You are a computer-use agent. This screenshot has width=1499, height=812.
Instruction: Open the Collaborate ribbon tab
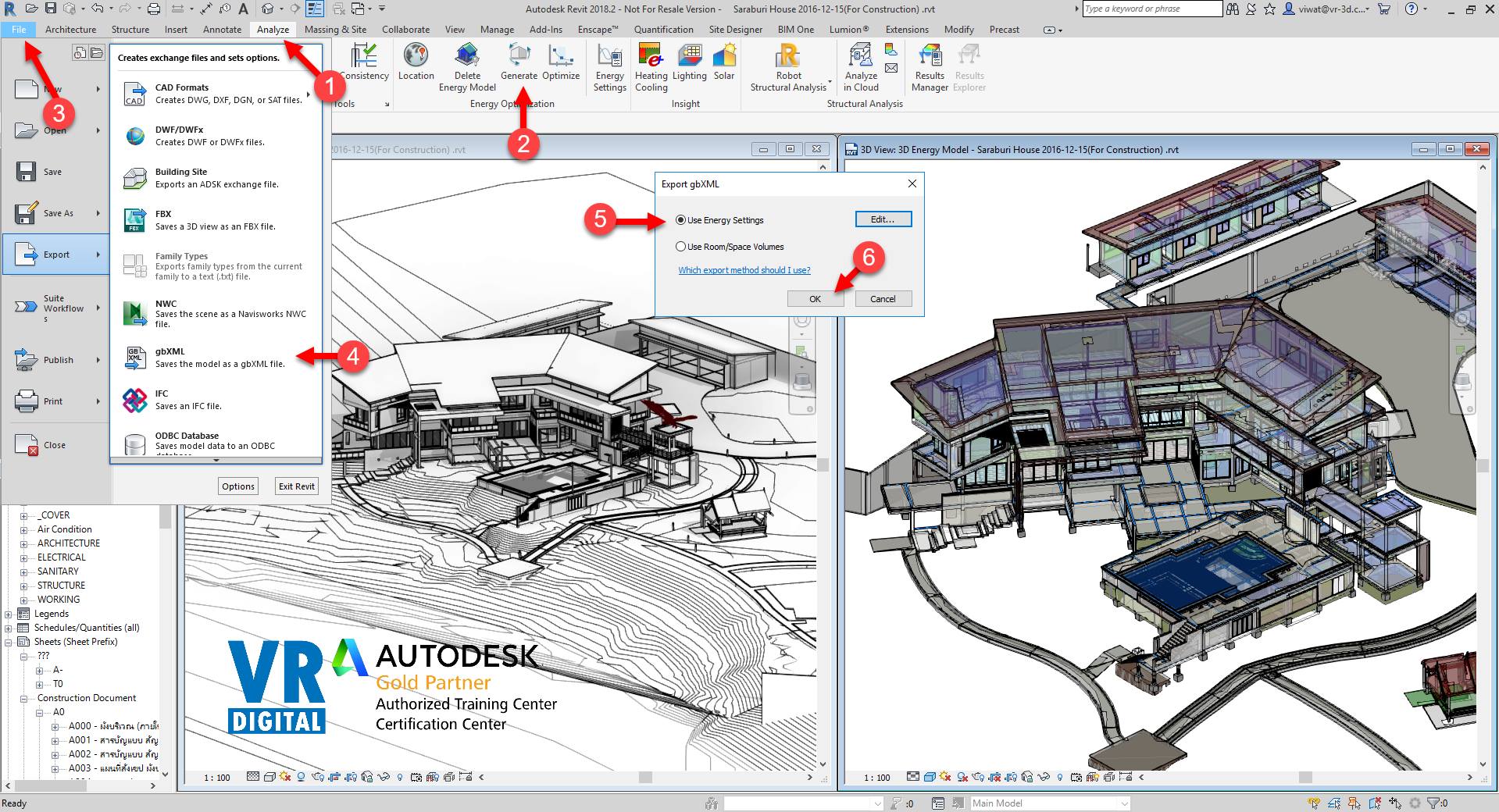(x=405, y=29)
